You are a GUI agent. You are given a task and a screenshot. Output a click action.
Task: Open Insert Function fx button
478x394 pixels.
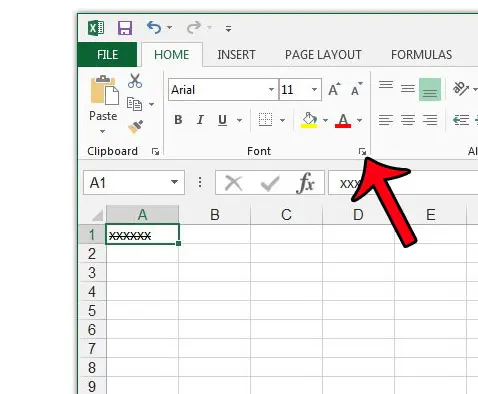pos(305,183)
